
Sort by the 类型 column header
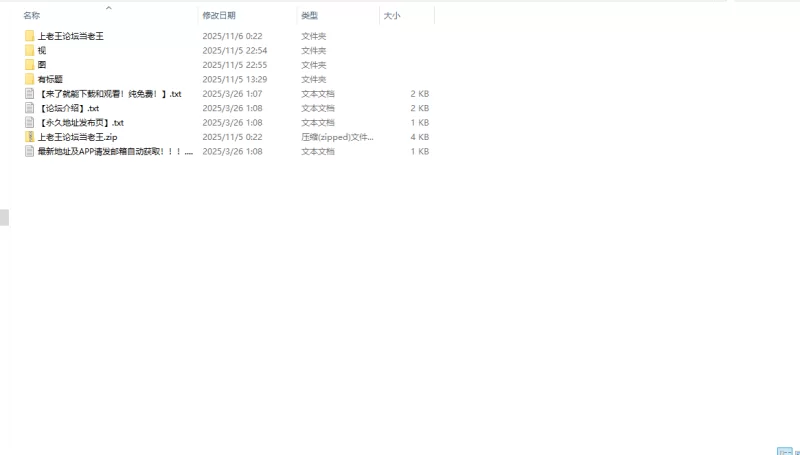pos(309,15)
